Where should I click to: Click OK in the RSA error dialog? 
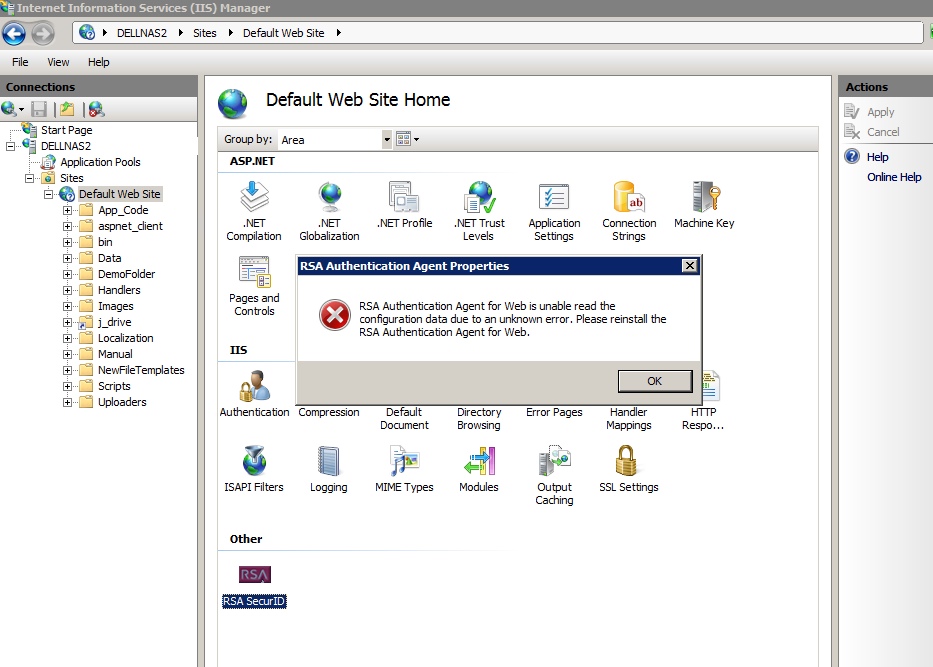click(x=654, y=381)
